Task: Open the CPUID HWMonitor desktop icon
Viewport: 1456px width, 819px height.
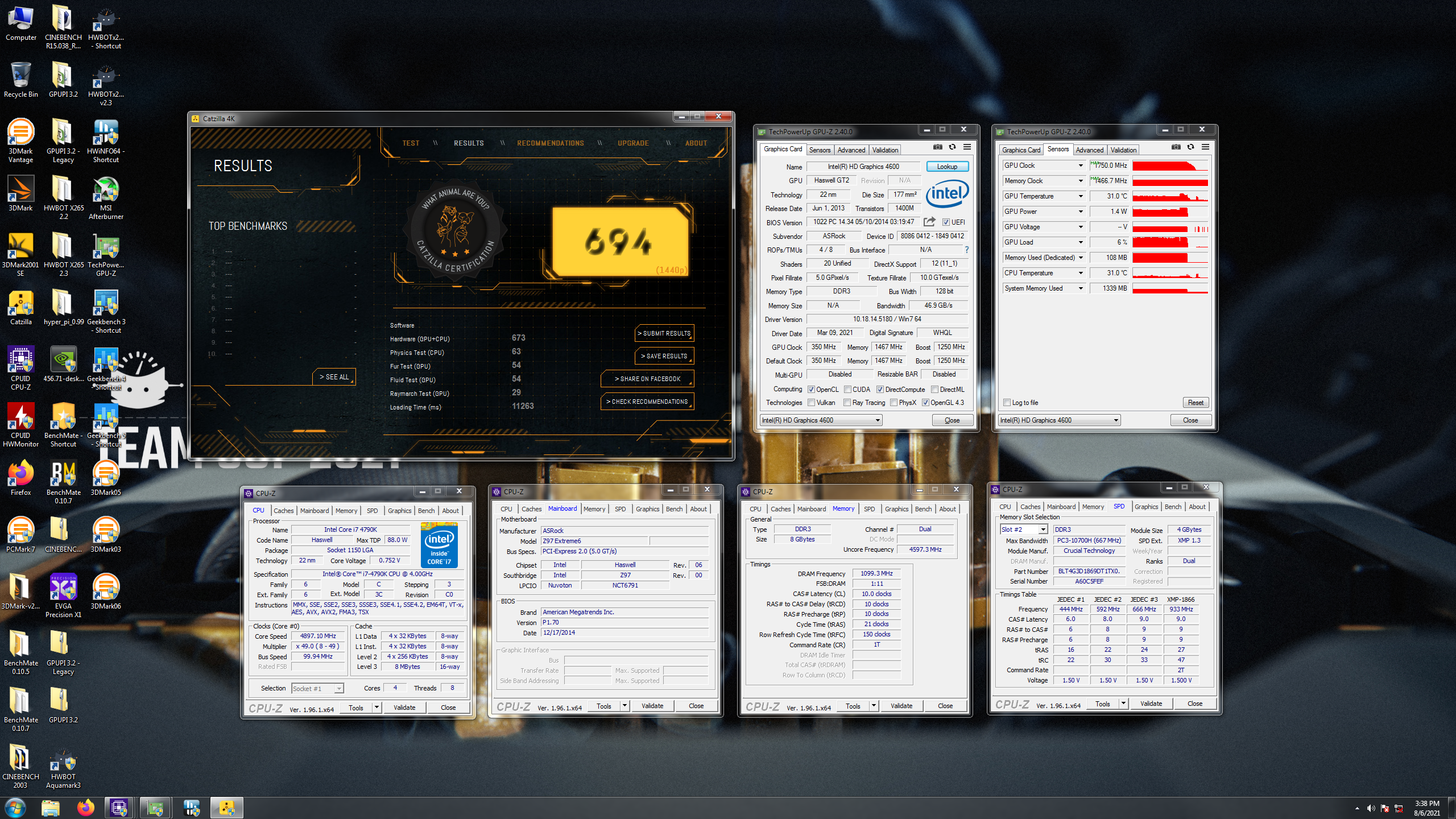Action: click(x=20, y=425)
